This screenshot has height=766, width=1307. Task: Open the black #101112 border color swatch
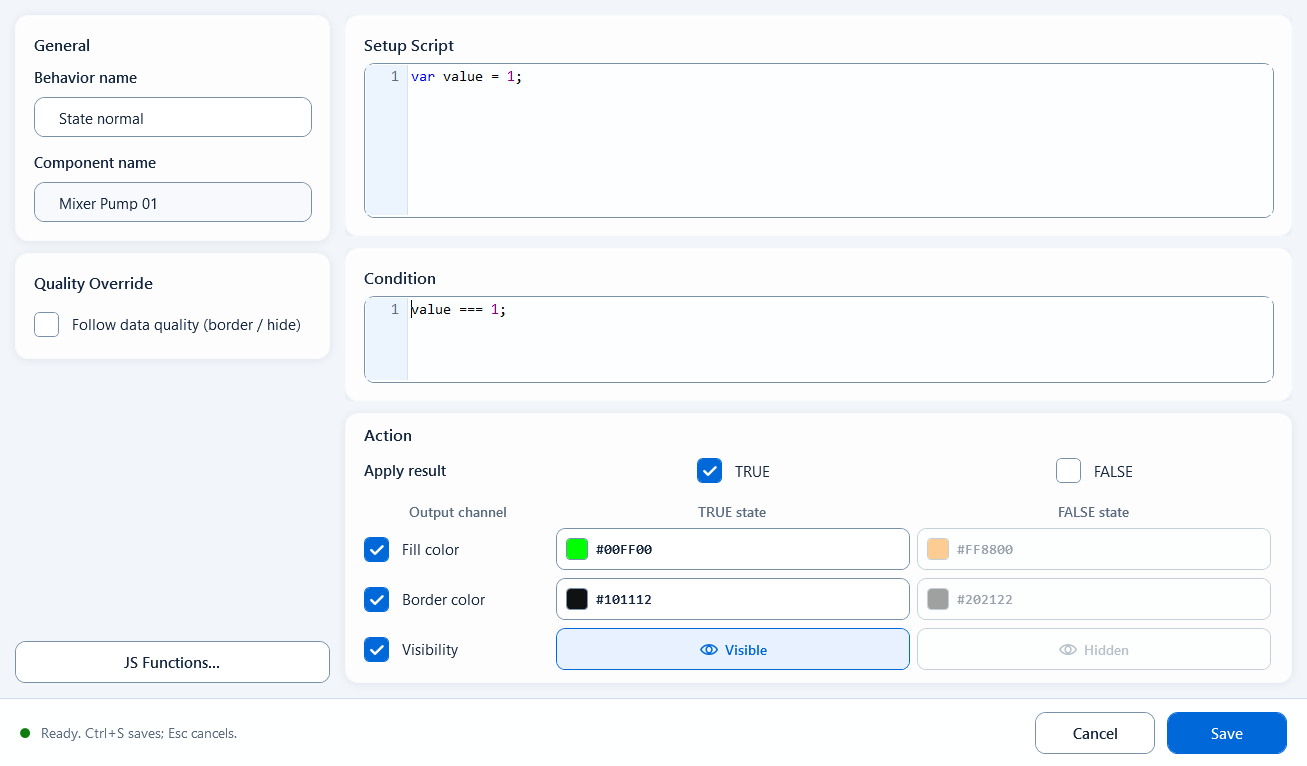tap(577, 599)
